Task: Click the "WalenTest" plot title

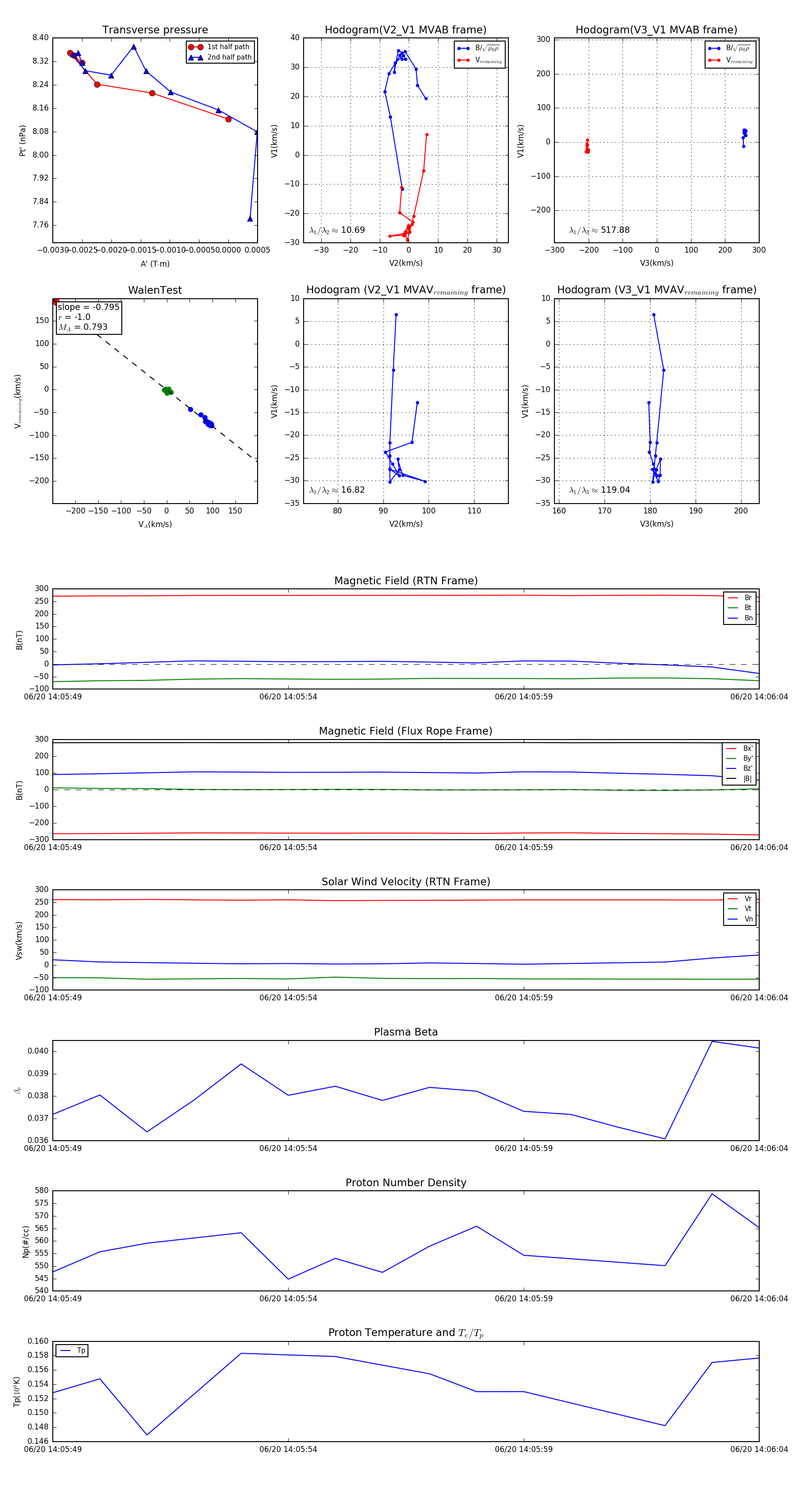Action: click(155, 290)
